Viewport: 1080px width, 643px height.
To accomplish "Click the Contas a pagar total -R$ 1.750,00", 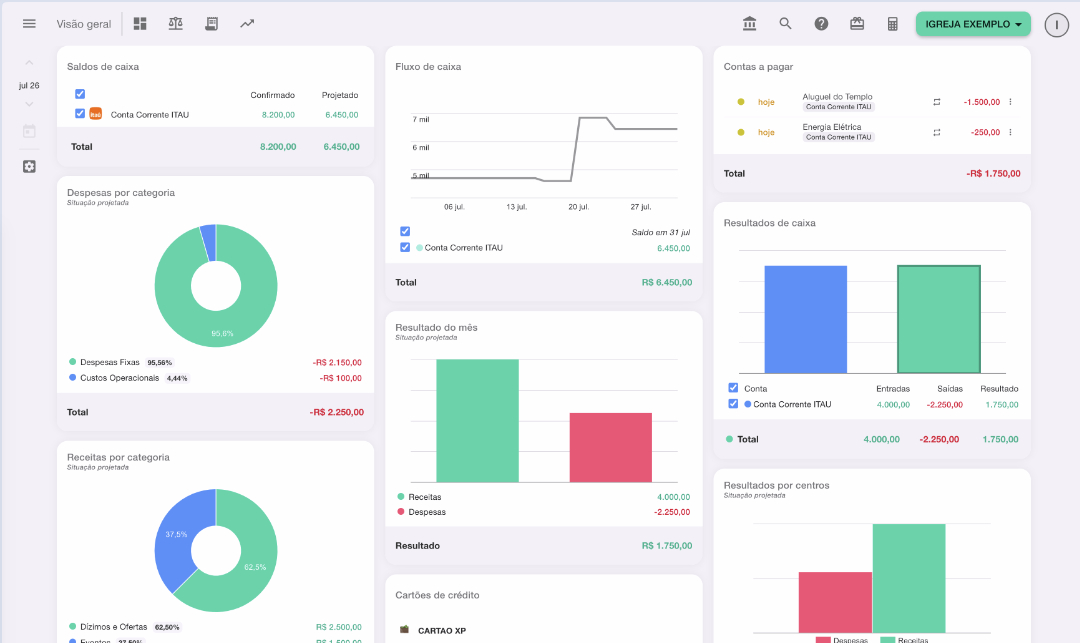I will pyautogui.click(x=993, y=173).
